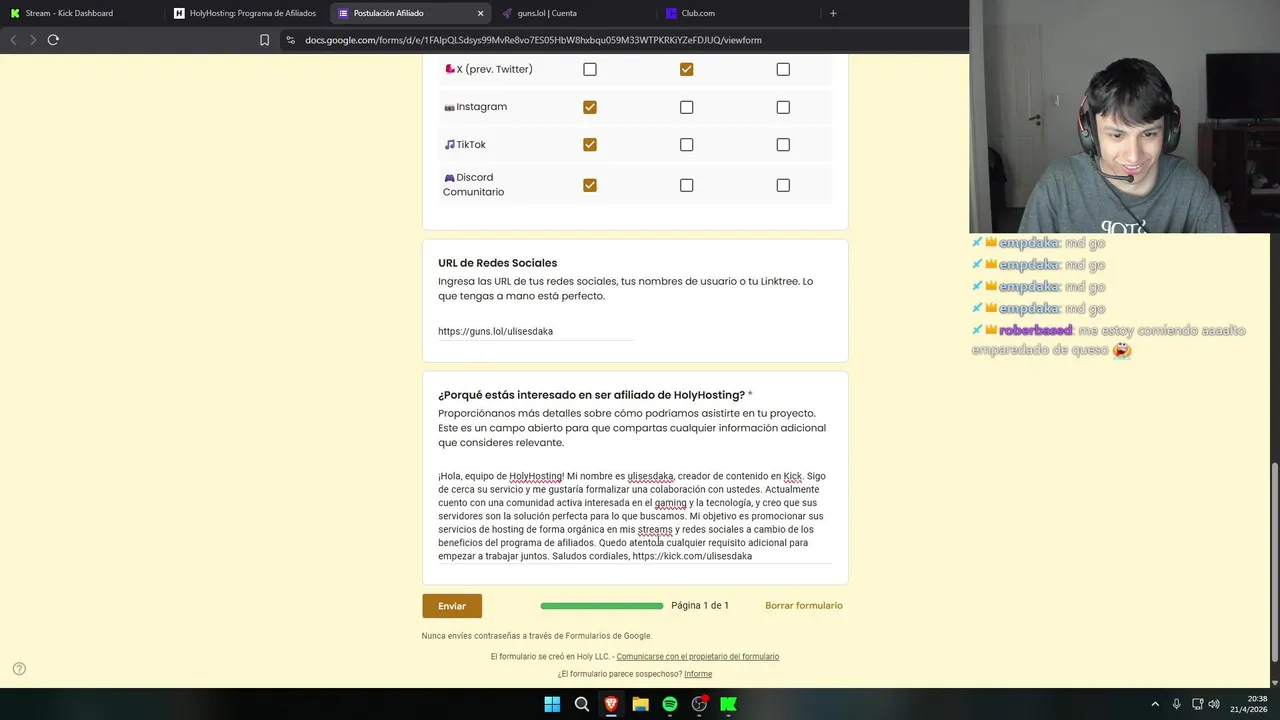Open File Explorer from the taskbar
Screen dimensions: 1280x720
(640, 704)
